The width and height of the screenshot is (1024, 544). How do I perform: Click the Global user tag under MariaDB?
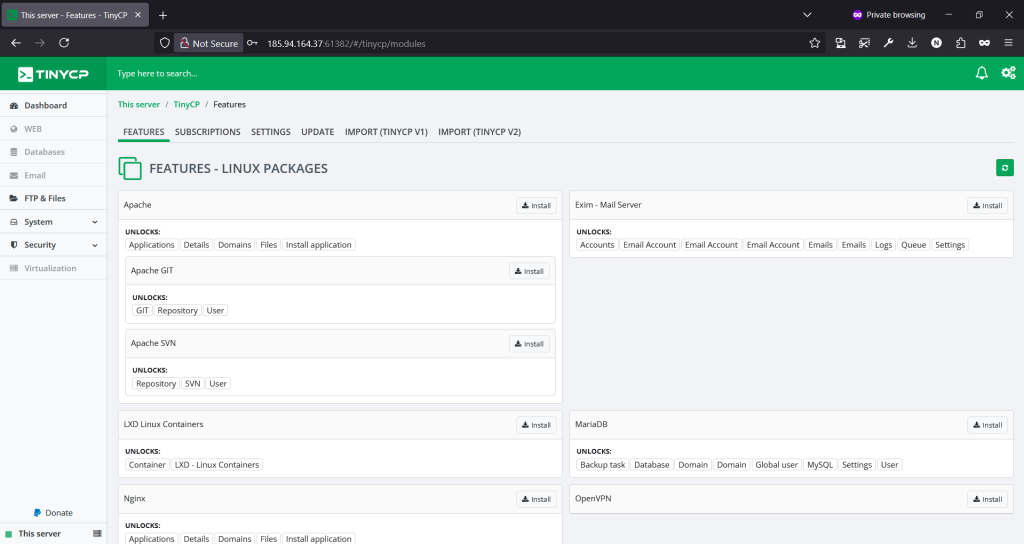coord(776,465)
